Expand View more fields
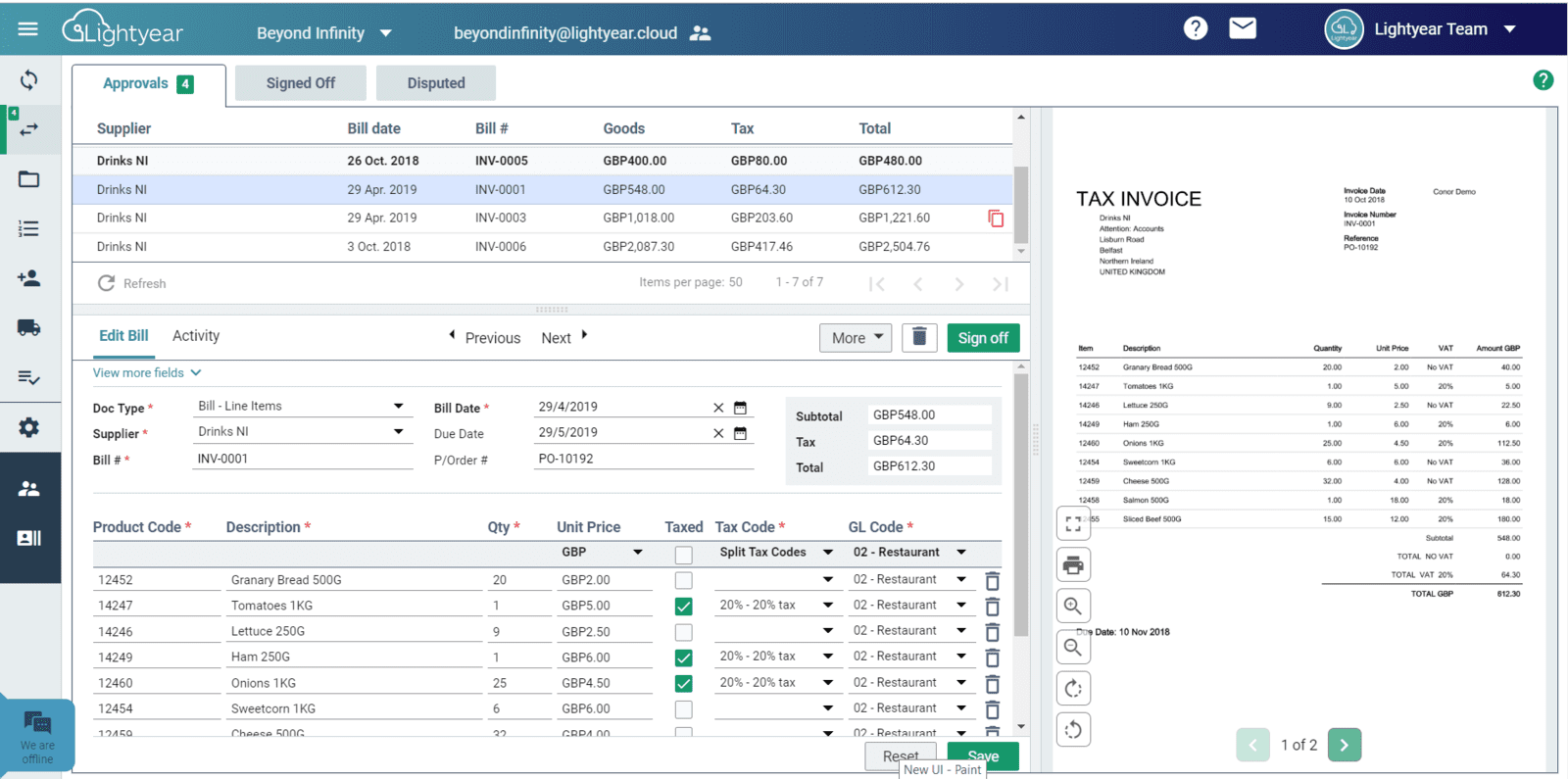 pyautogui.click(x=147, y=373)
